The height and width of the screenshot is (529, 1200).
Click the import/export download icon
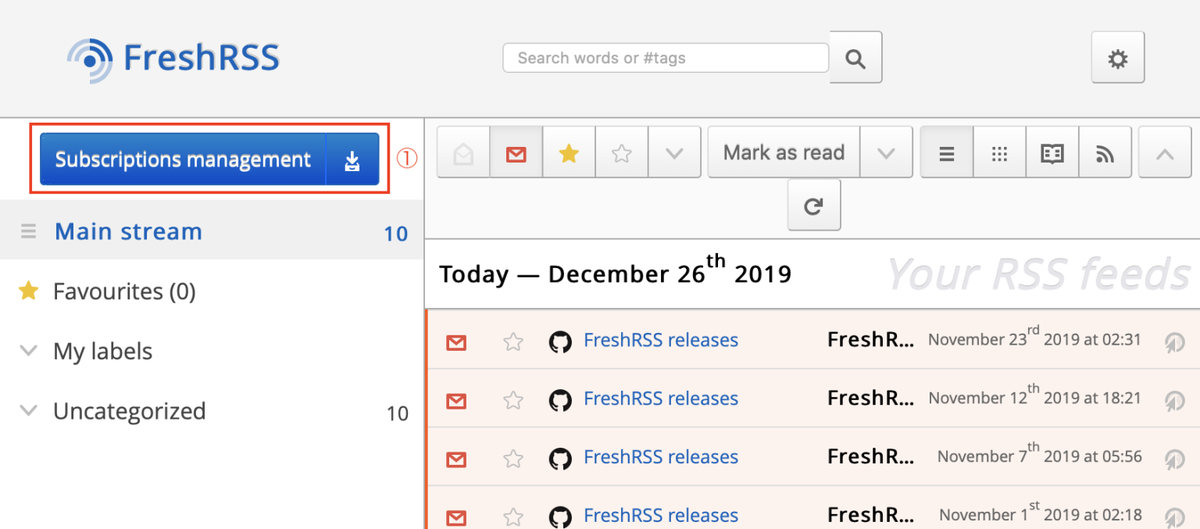[x=352, y=160]
